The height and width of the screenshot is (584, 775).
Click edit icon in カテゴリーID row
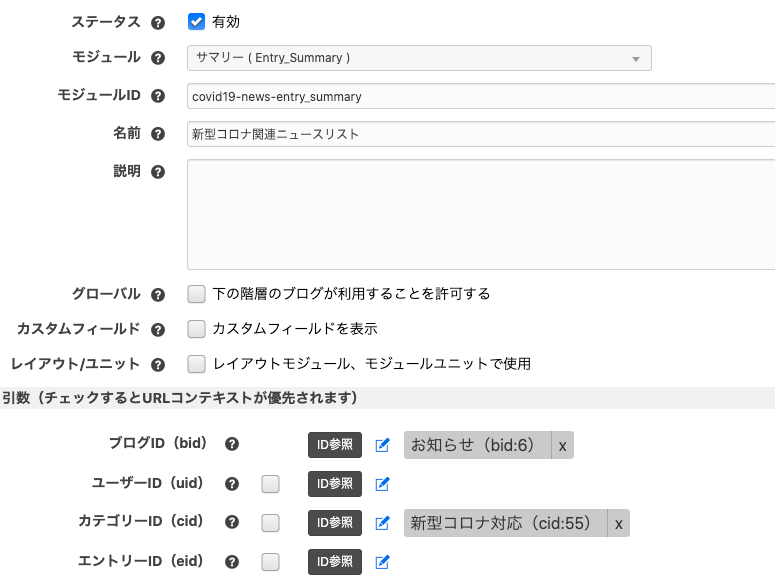coord(381,523)
